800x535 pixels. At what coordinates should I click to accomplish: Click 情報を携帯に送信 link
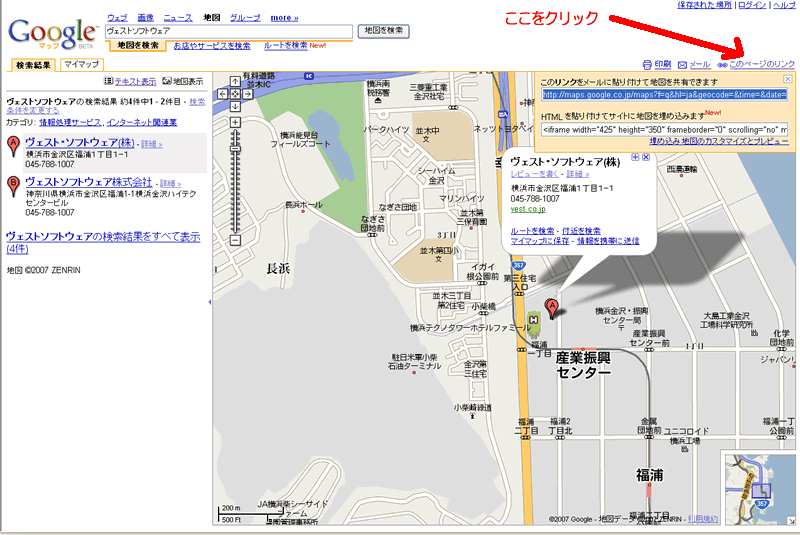[x=608, y=241]
